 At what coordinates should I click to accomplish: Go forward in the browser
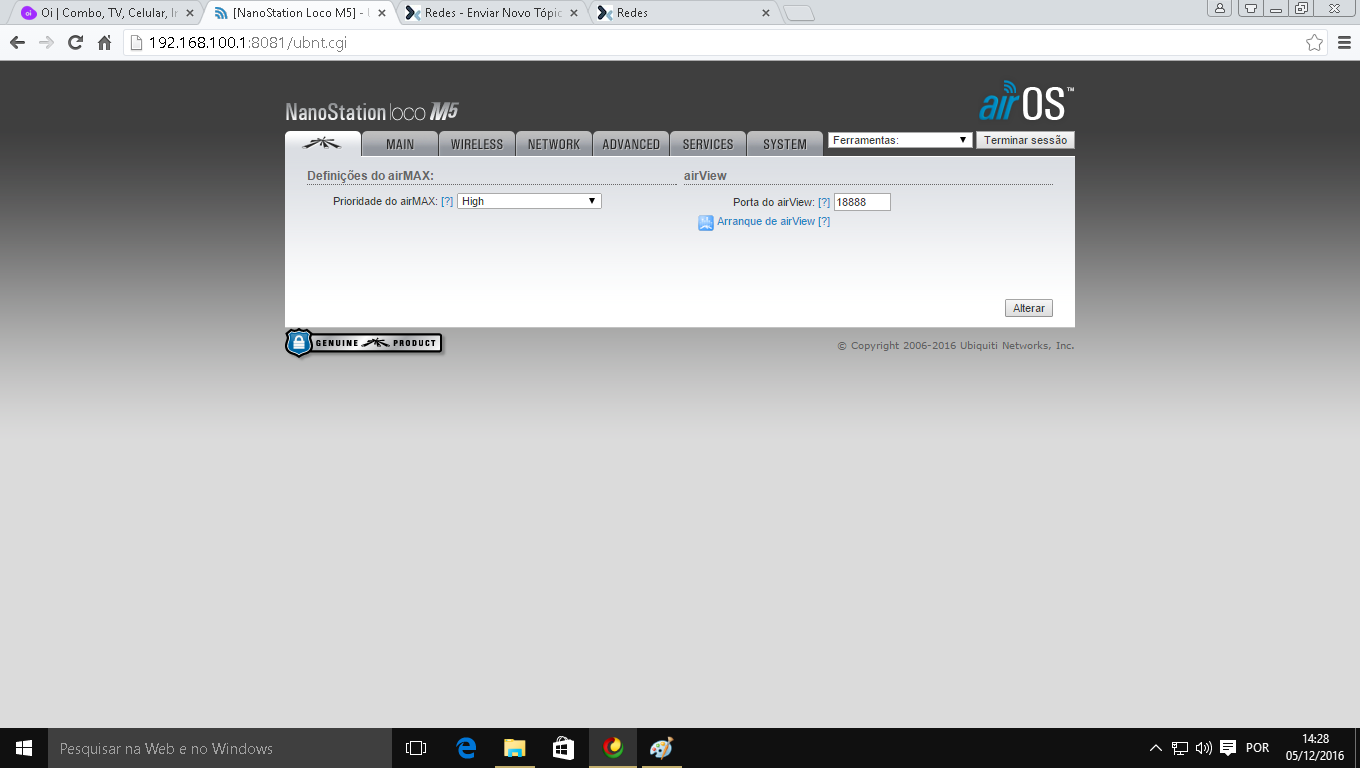coord(46,43)
